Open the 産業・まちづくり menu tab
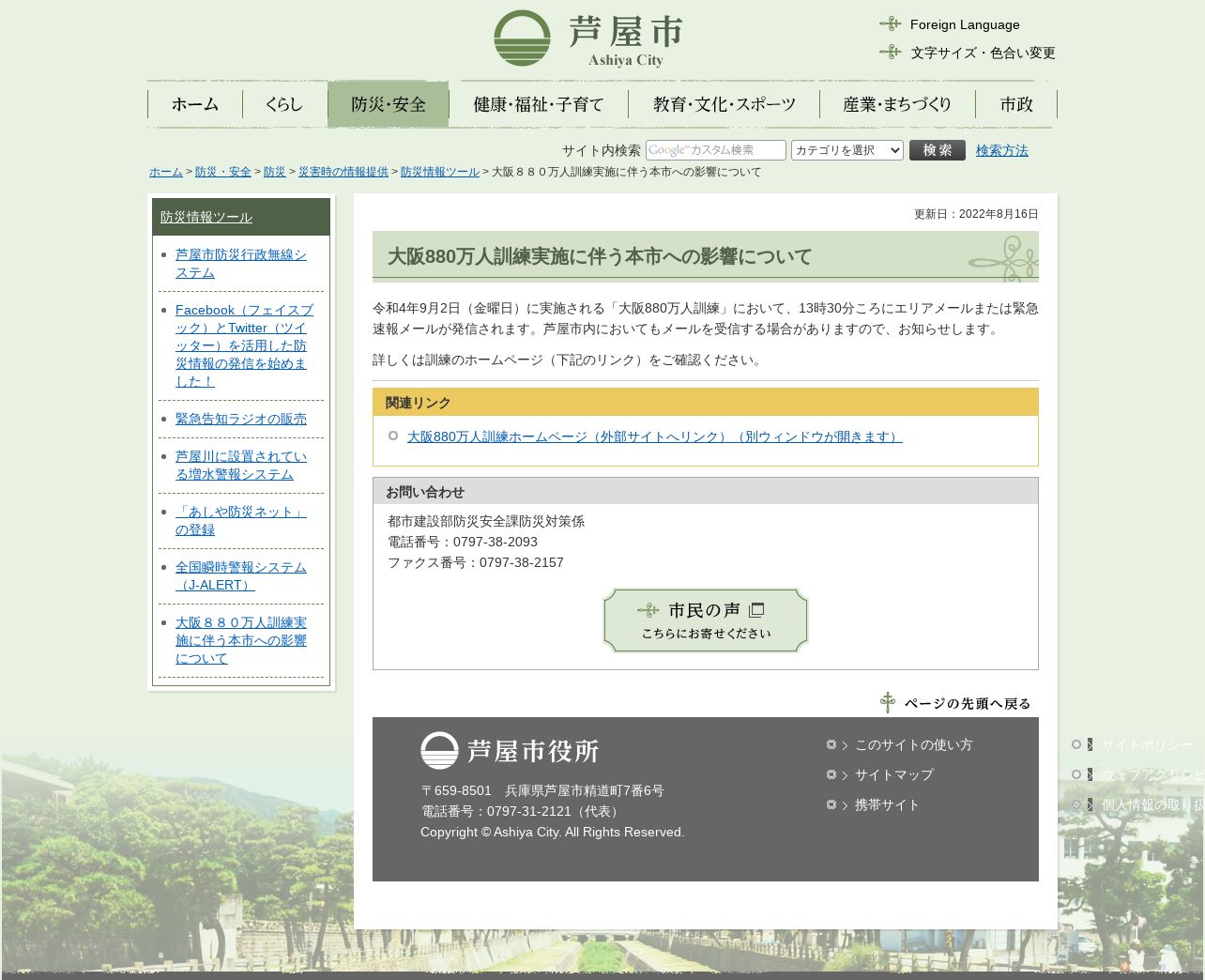 click(897, 104)
